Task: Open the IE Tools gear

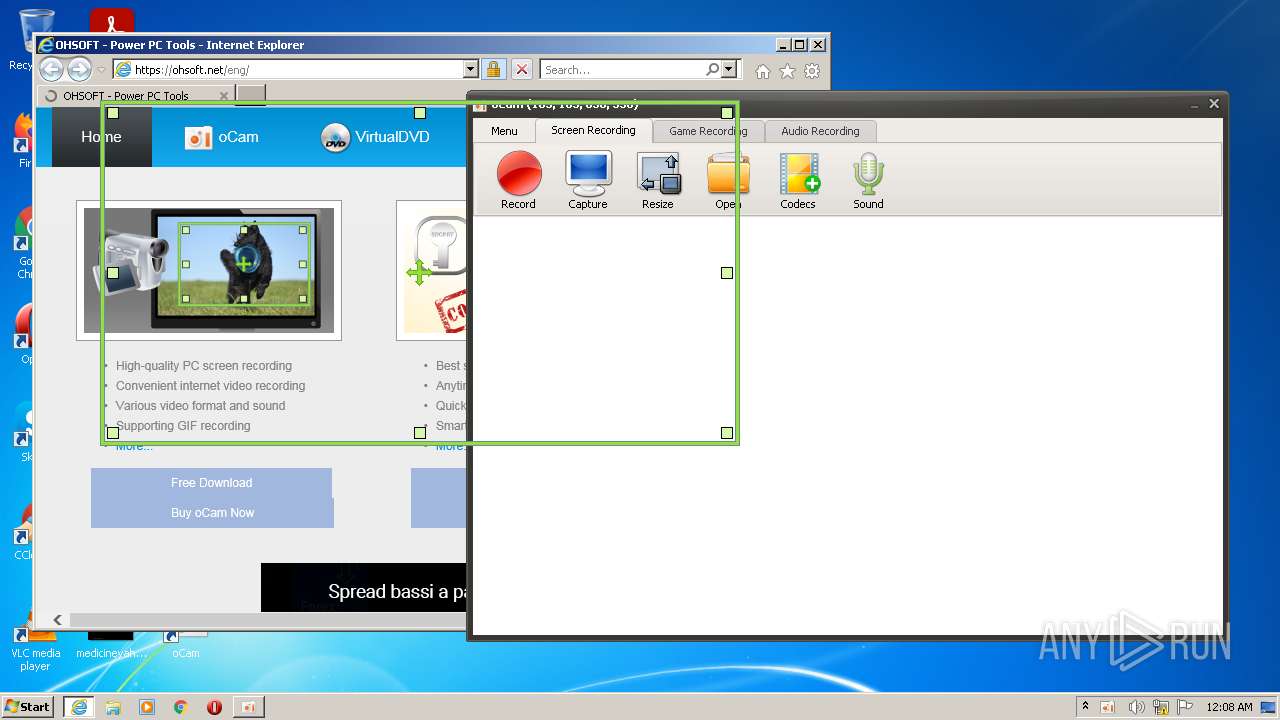Action: tap(812, 71)
